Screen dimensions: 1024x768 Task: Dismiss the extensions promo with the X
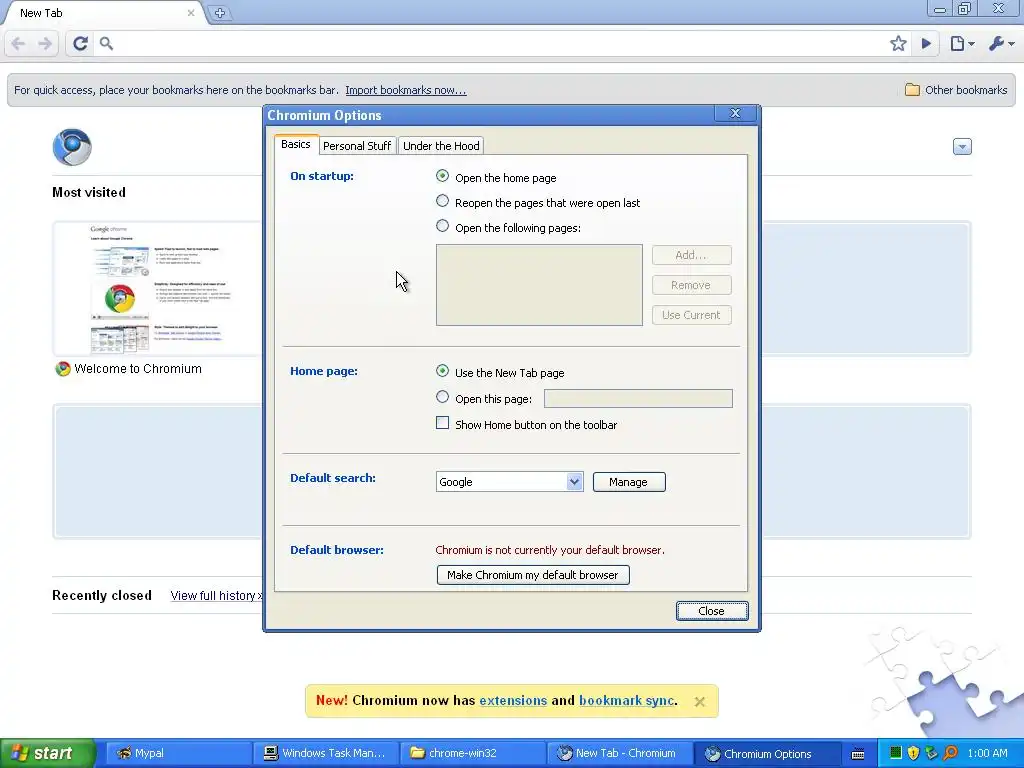(x=699, y=701)
